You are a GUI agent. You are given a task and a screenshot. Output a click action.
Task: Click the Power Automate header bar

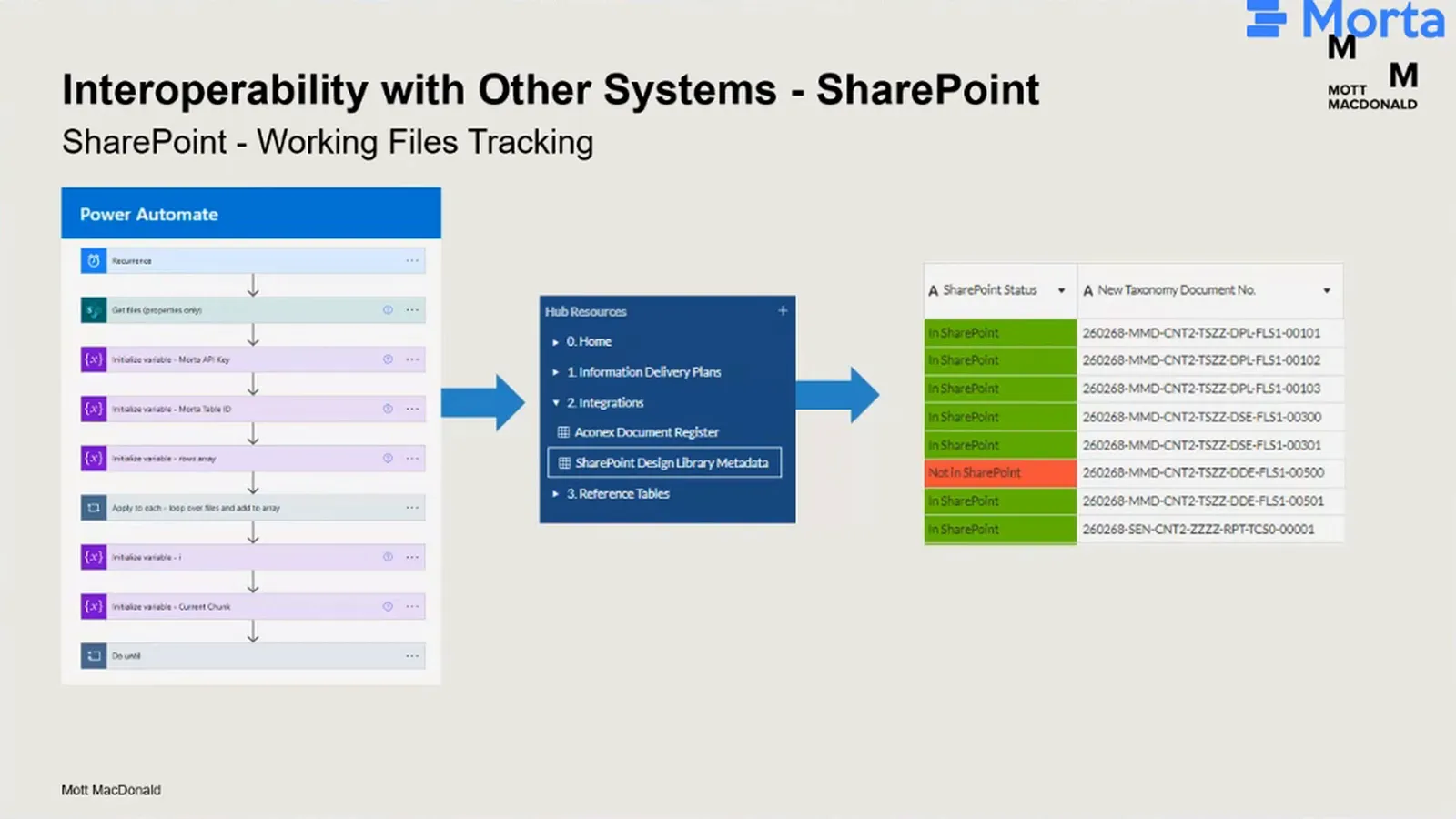tap(251, 214)
